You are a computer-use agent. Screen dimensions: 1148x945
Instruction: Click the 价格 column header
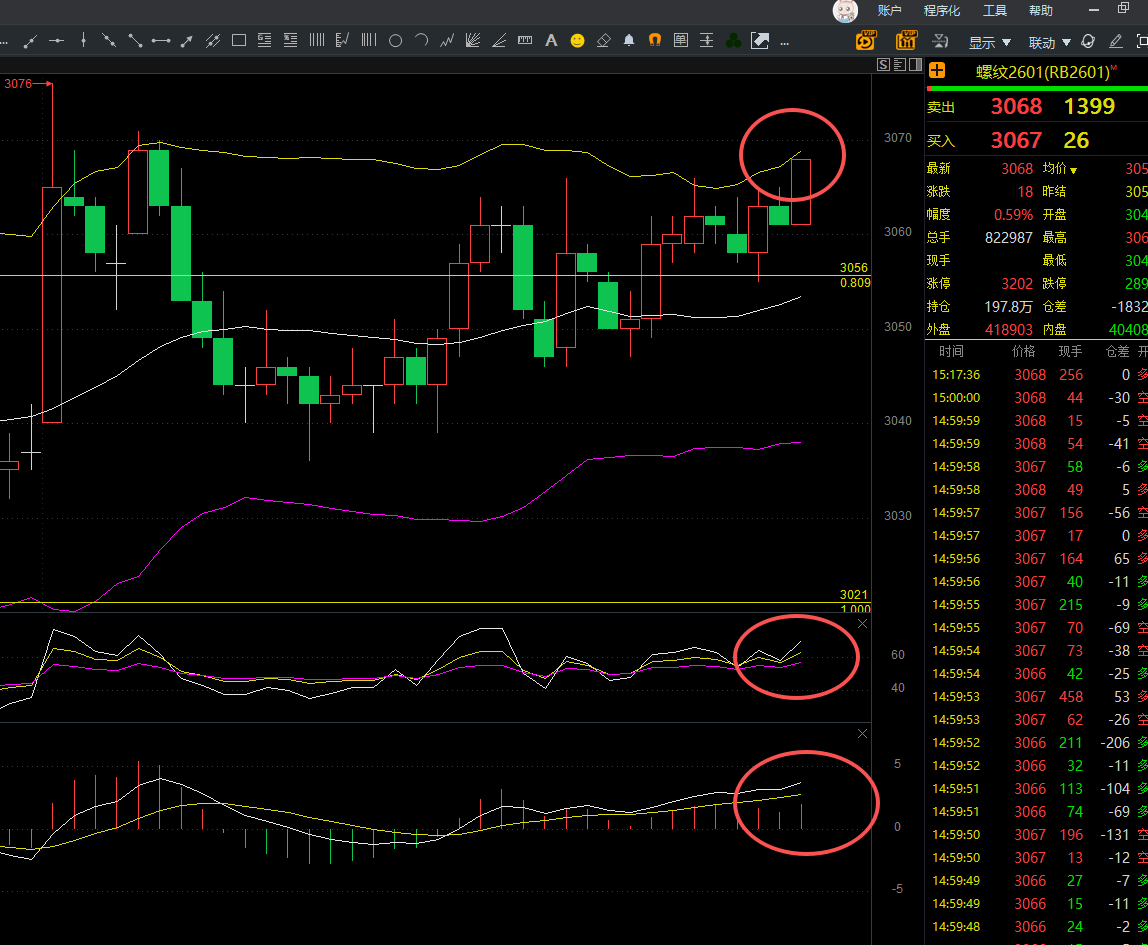(x=1024, y=351)
